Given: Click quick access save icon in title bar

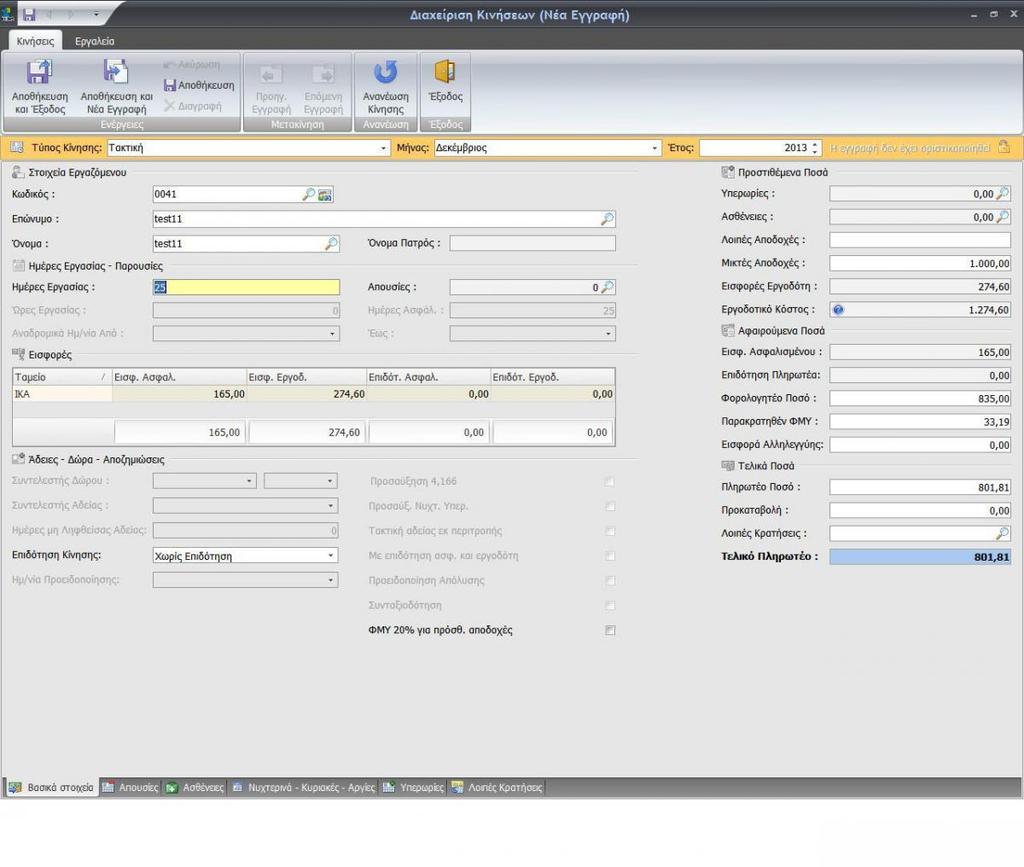Looking at the screenshot, I should (x=29, y=14).
